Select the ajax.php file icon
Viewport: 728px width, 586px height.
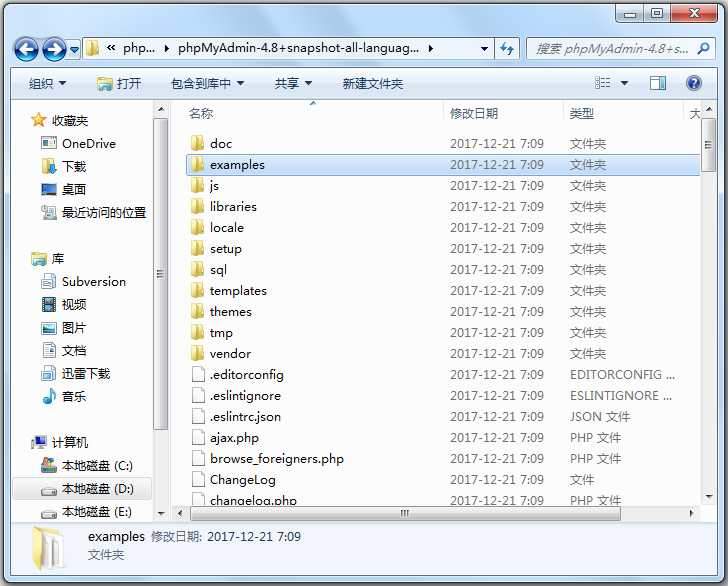[198, 437]
